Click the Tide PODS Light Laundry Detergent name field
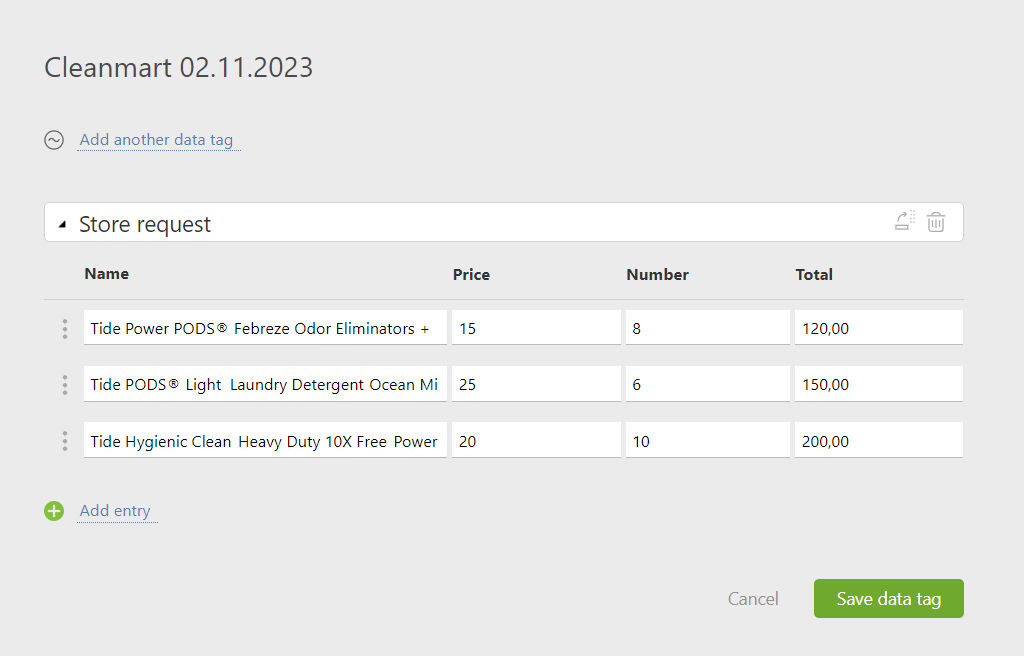Screen dimensions: 1024x656 (x=265, y=384)
